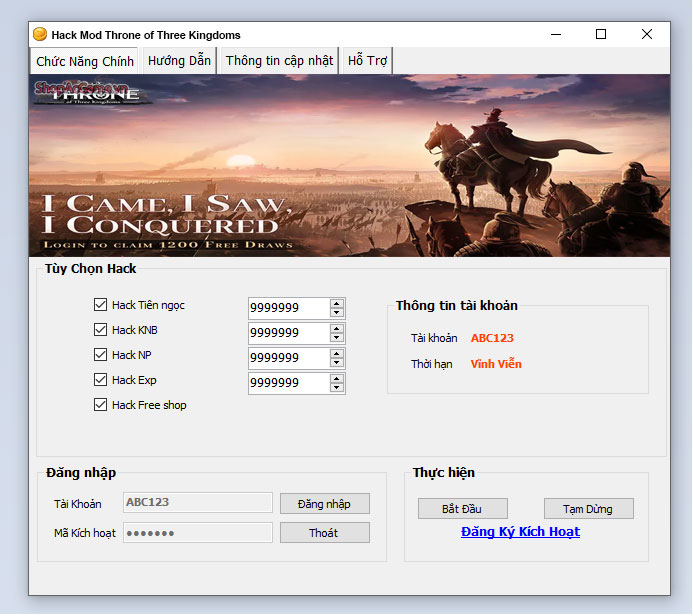
Task: Increase the Hack Tiên ngọc value with up arrow
Action: point(337,304)
